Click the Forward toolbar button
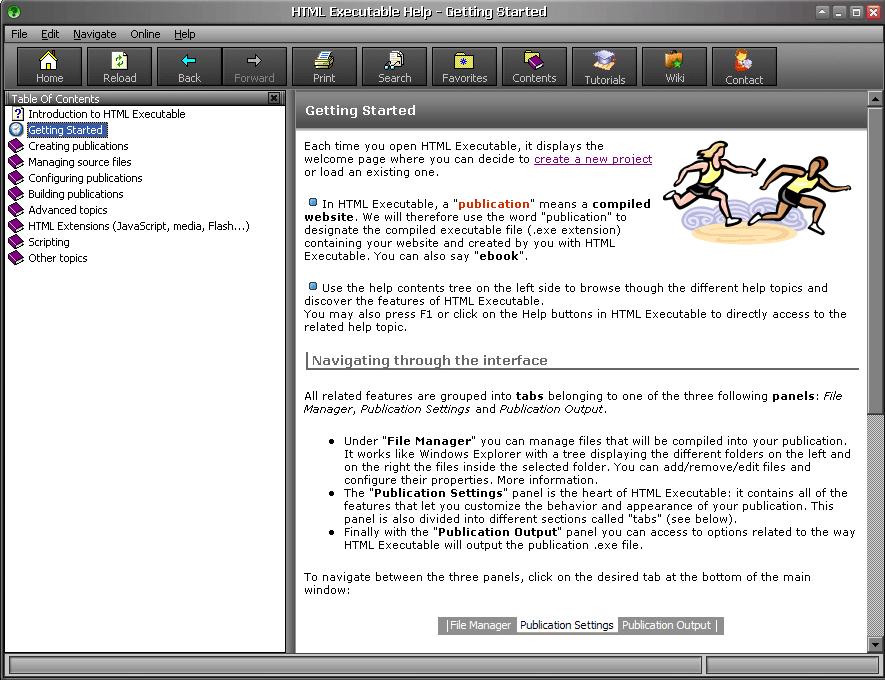The height and width of the screenshot is (680, 885). pyautogui.click(x=254, y=67)
